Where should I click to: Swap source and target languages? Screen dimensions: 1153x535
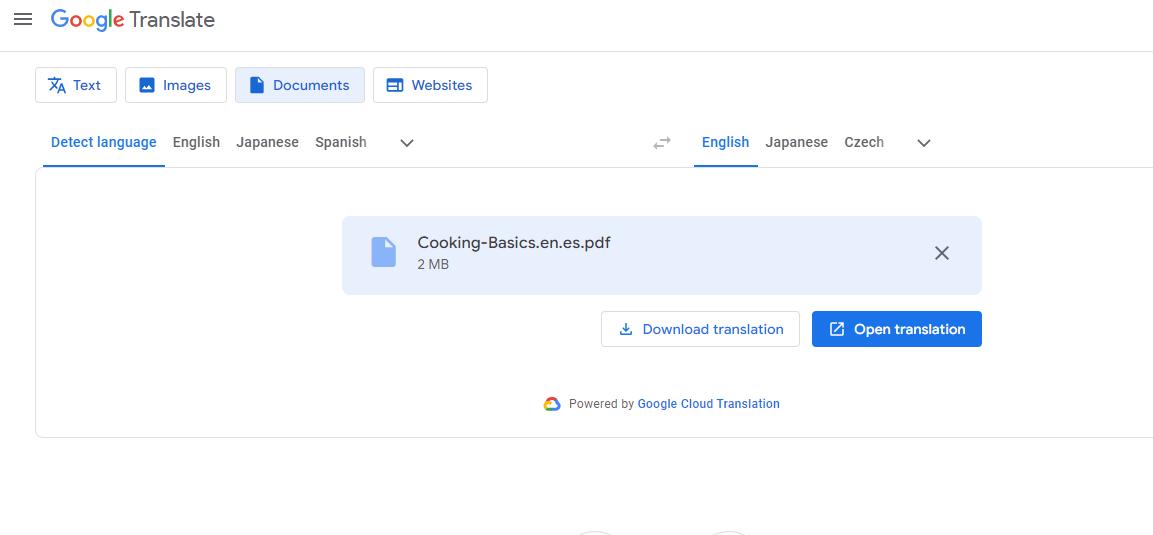click(x=662, y=143)
